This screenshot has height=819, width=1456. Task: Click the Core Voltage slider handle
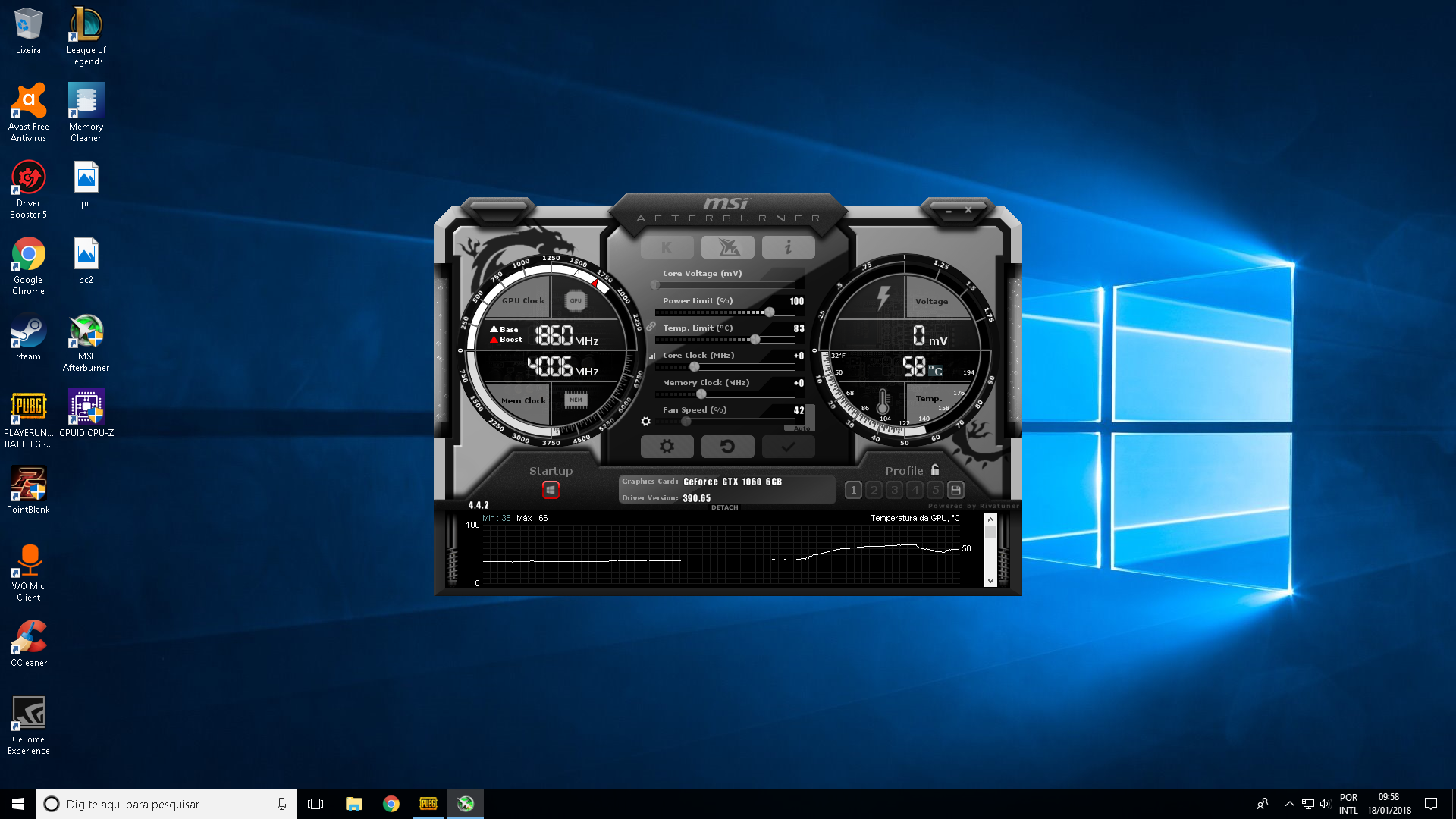pos(655,285)
